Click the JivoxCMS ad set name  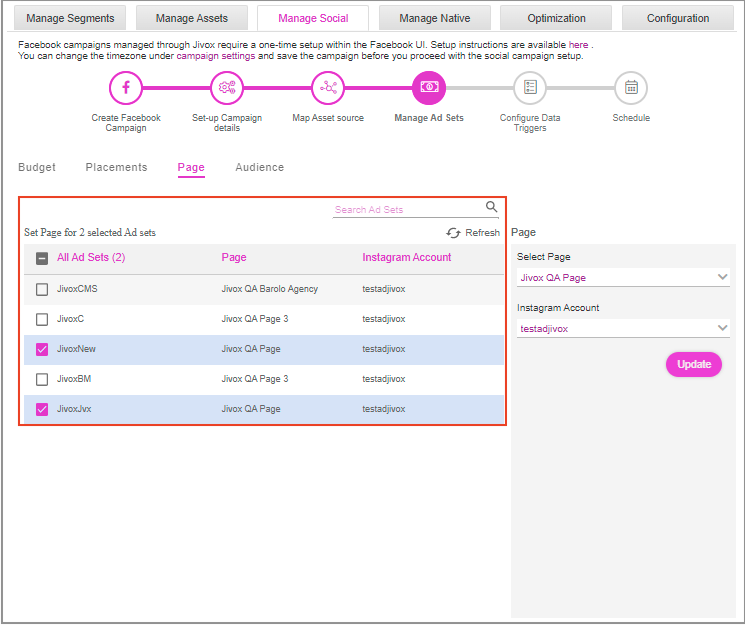[77, 289]
